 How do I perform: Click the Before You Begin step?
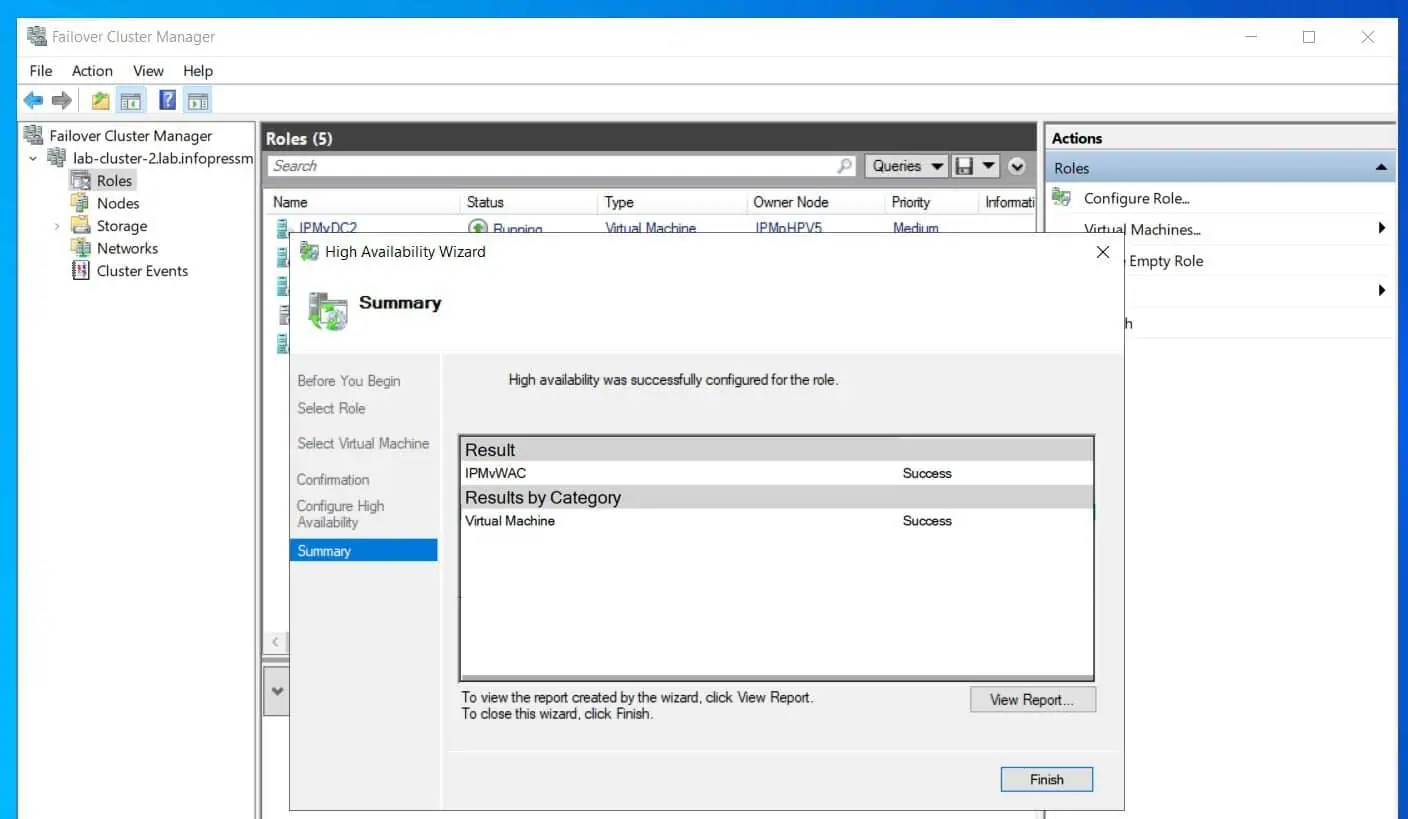[349, 381]
